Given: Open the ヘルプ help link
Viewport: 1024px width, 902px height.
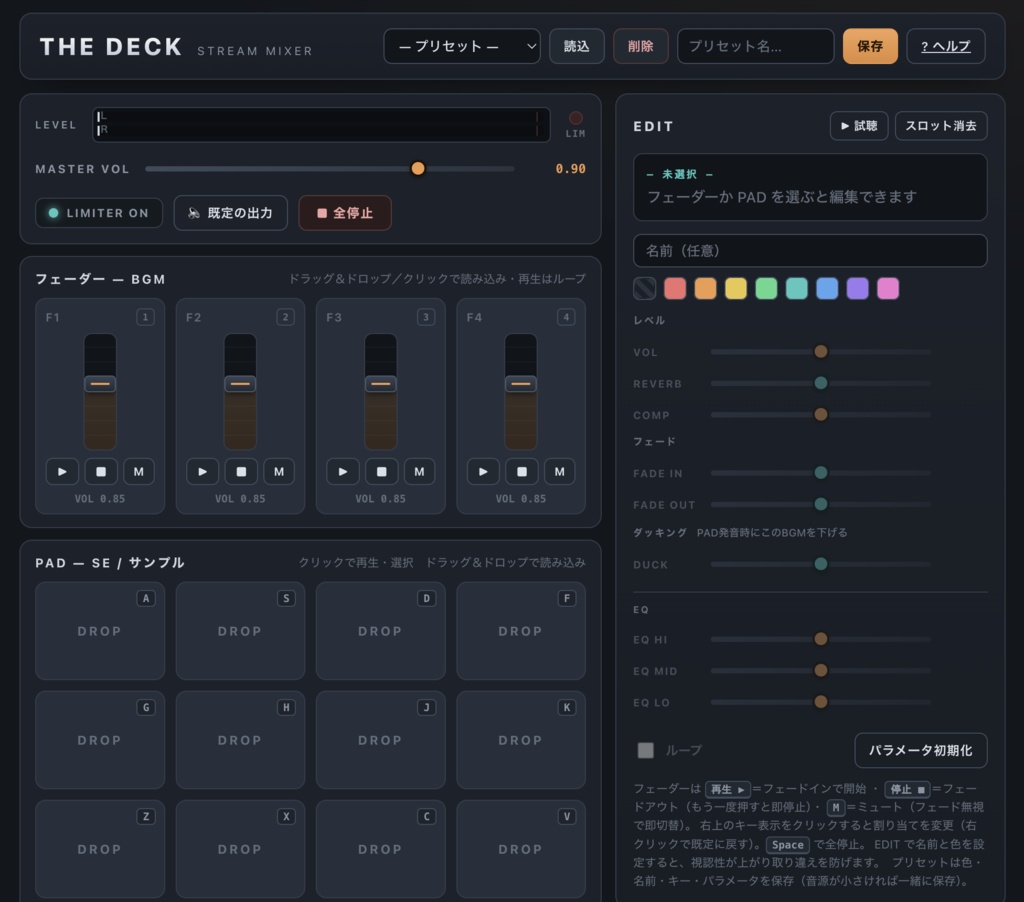Looking at the screenshot, I should pyautogui.click(x=946, y=46).
